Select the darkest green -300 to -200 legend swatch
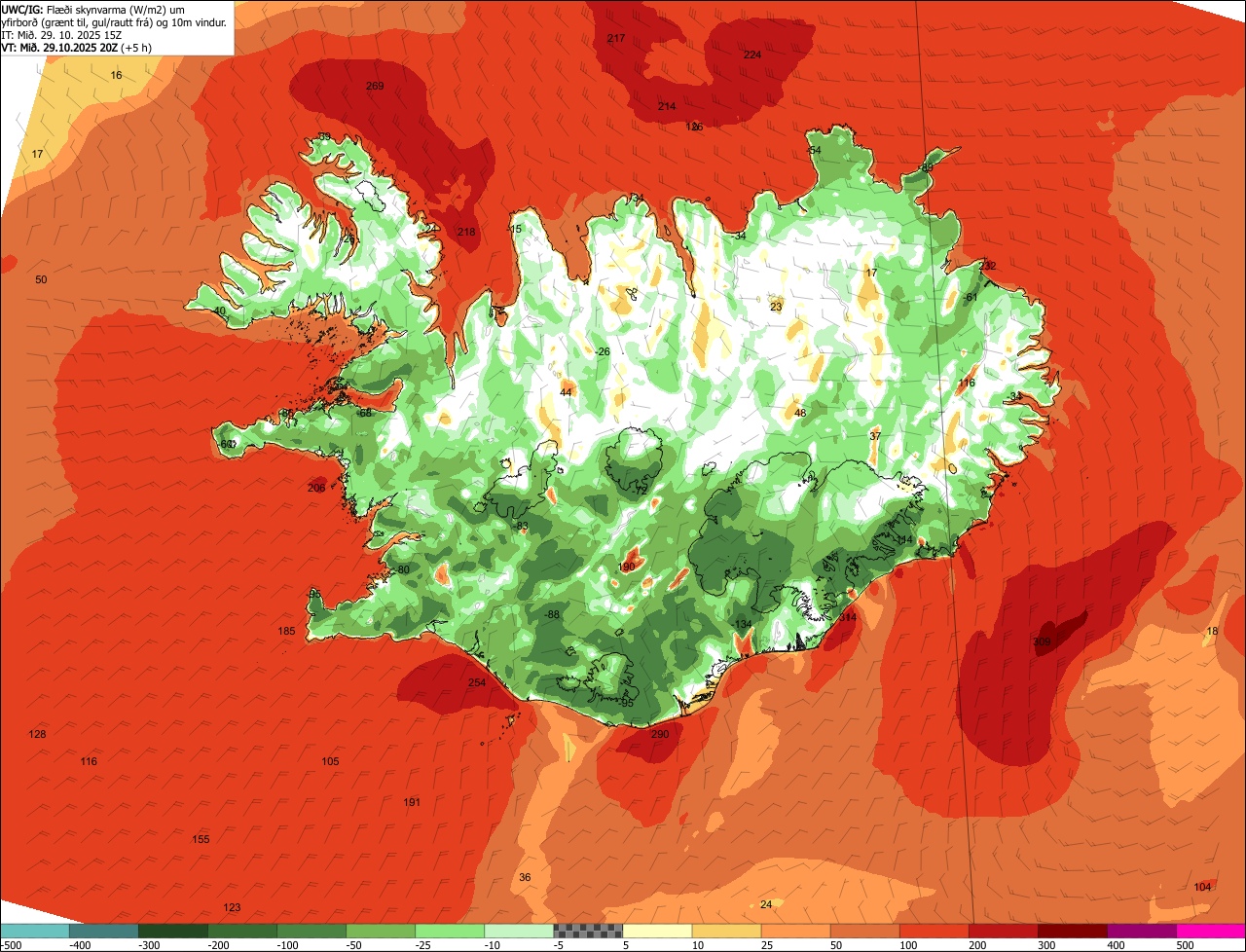1246x952 pixels. [x=173, y=931]
